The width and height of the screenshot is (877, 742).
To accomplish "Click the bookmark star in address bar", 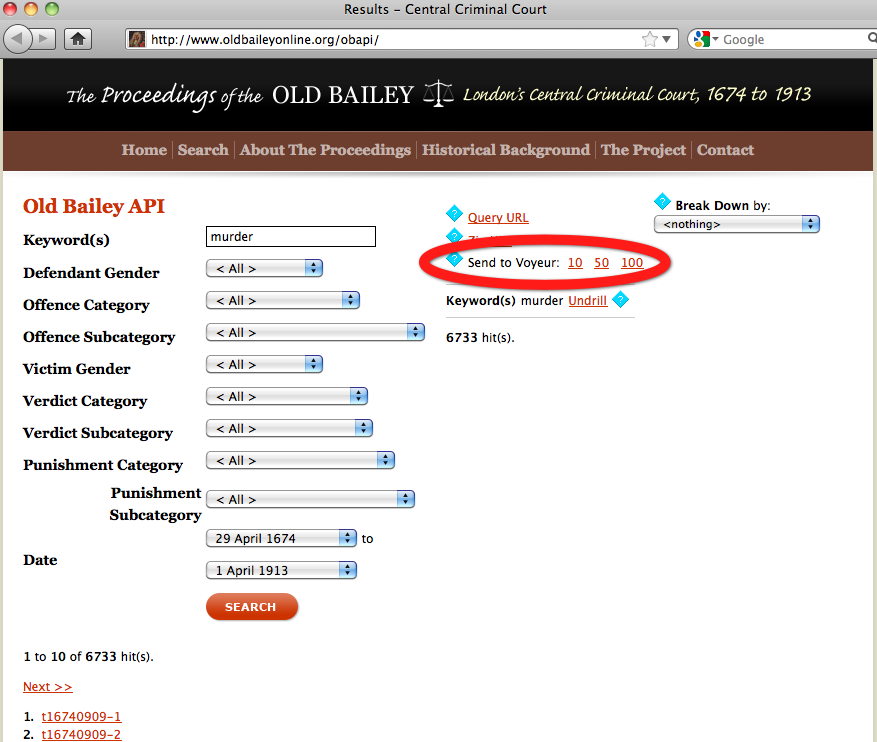I will [x=649, y=39].
